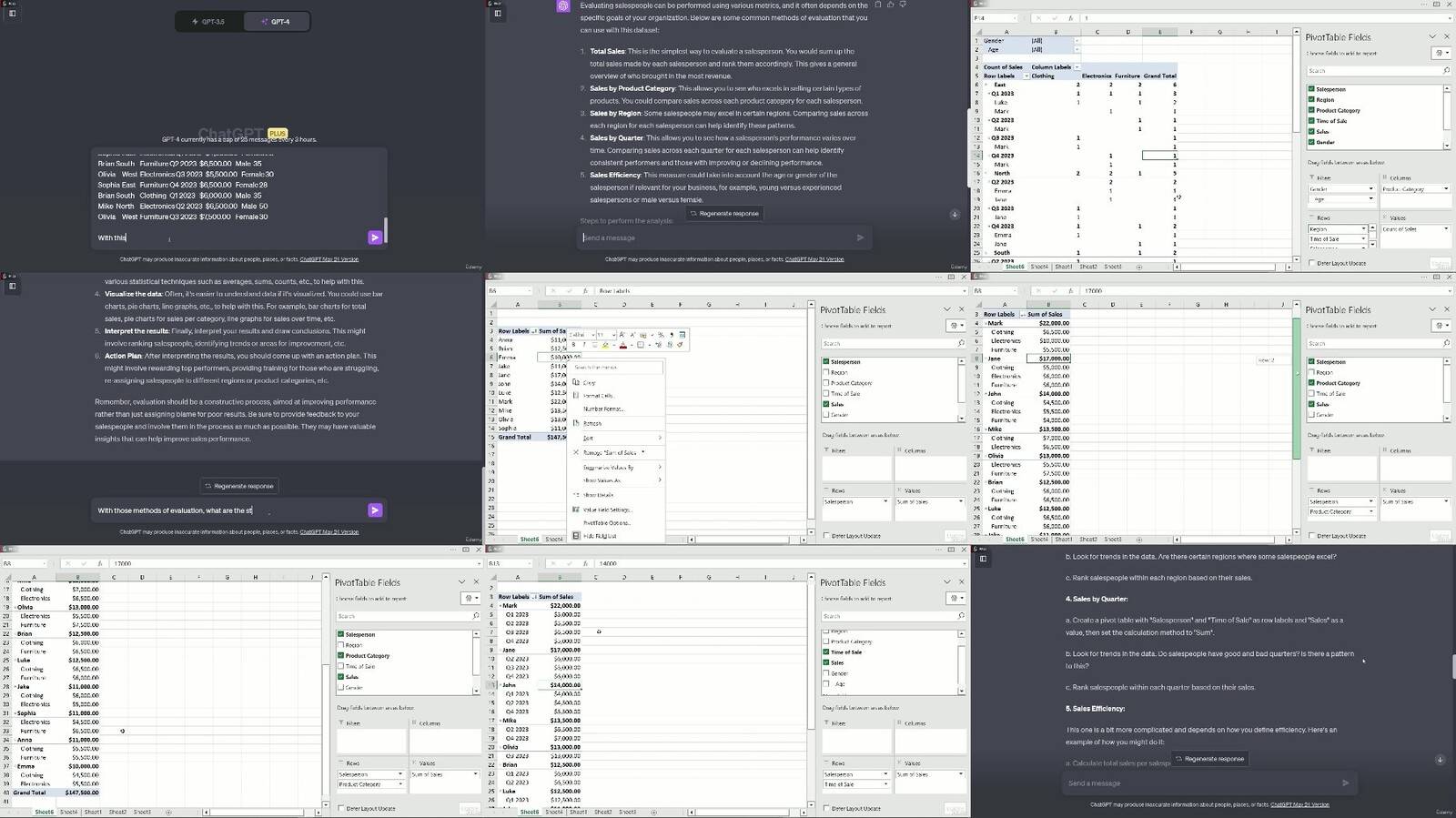Viewport: 1456px width, 818px height.
Task: Open the Count of Sales value field dropdown
Action: pos(1446,229)
